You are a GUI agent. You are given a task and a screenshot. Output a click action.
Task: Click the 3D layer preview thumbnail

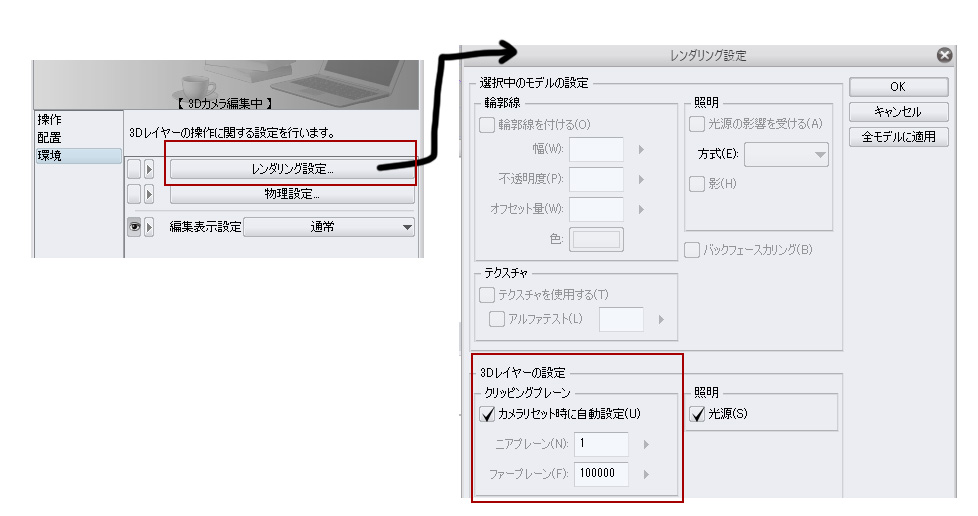point(226,85)
